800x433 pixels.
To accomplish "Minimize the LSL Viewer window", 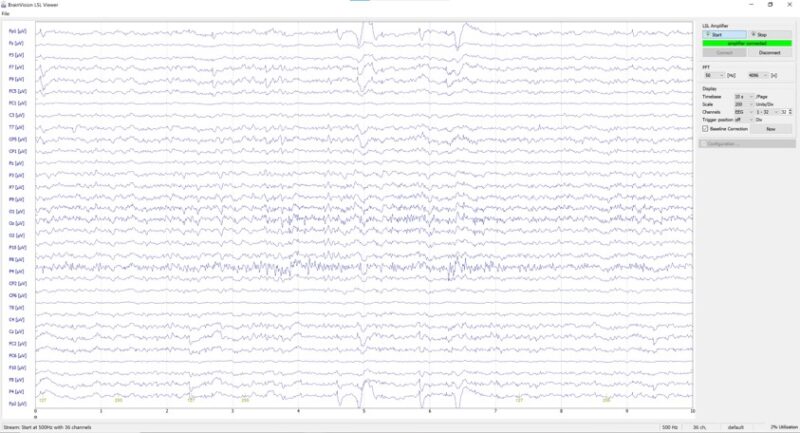I will tap(751, 5).
